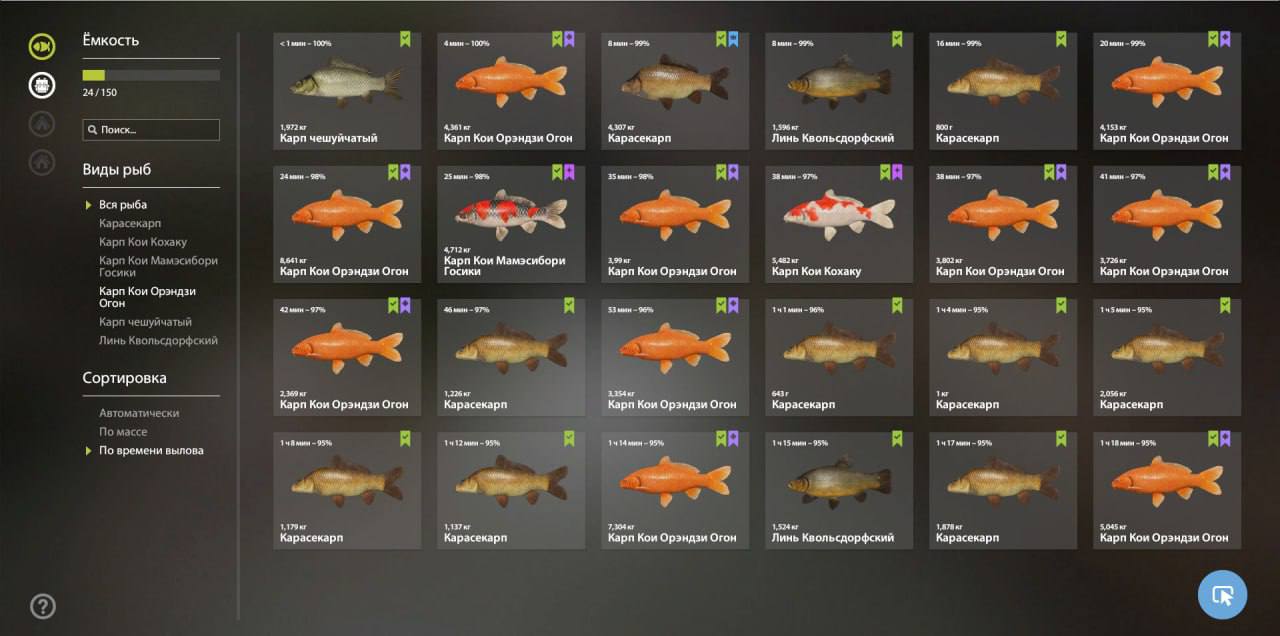Select Карп чешуйчатый in species list
The image size is (1280, 636).
(x=145, y=322)
